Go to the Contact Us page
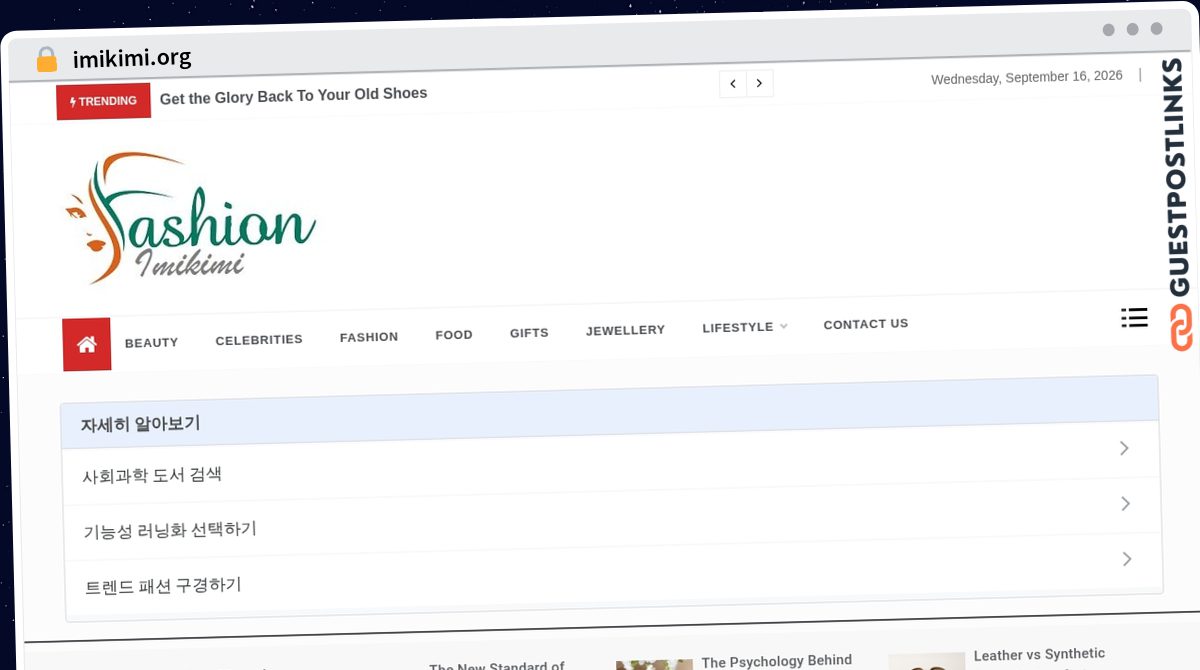The image size is (1200, 670). pyautogui.click(x=866, y=324)
